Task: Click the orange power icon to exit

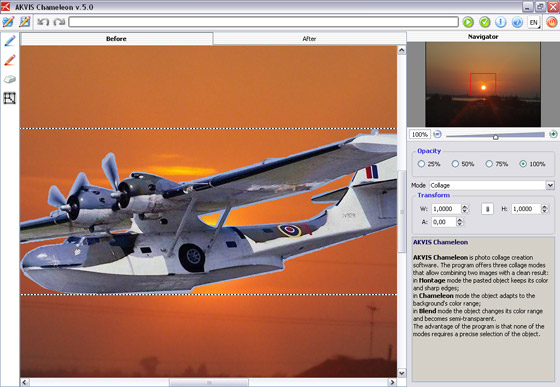Action: [551, 22]
